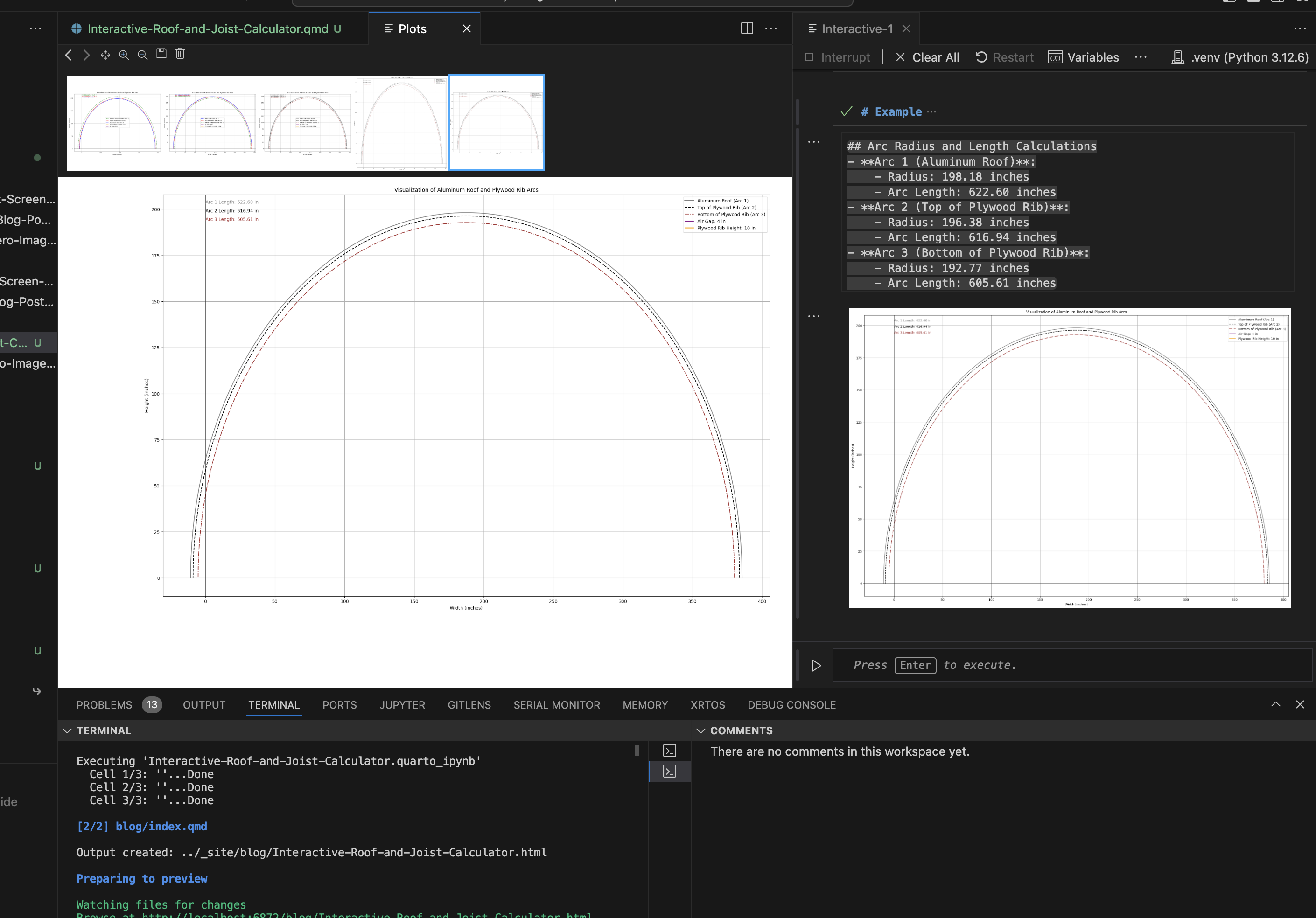The image size is (1316, 918).
Task: Select the second active terminal instance
Action: point(670,772)
